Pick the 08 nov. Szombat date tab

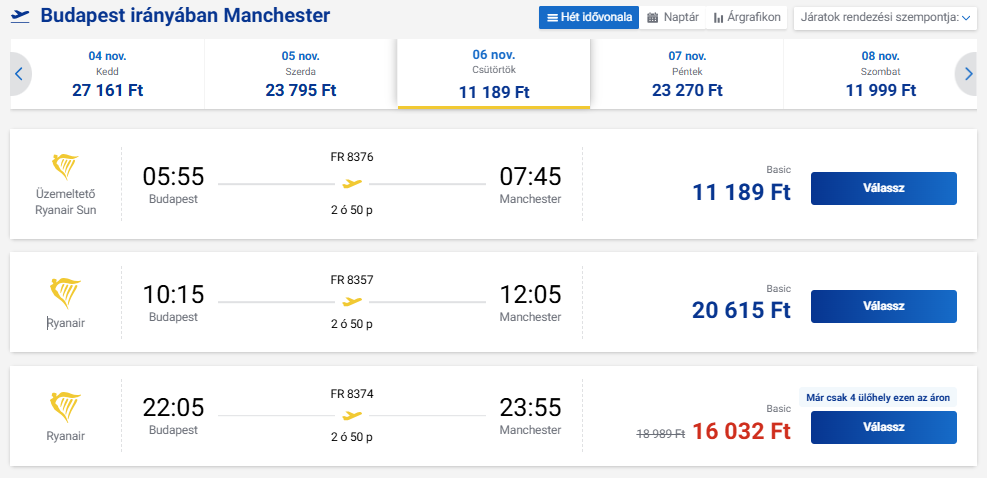880,73
